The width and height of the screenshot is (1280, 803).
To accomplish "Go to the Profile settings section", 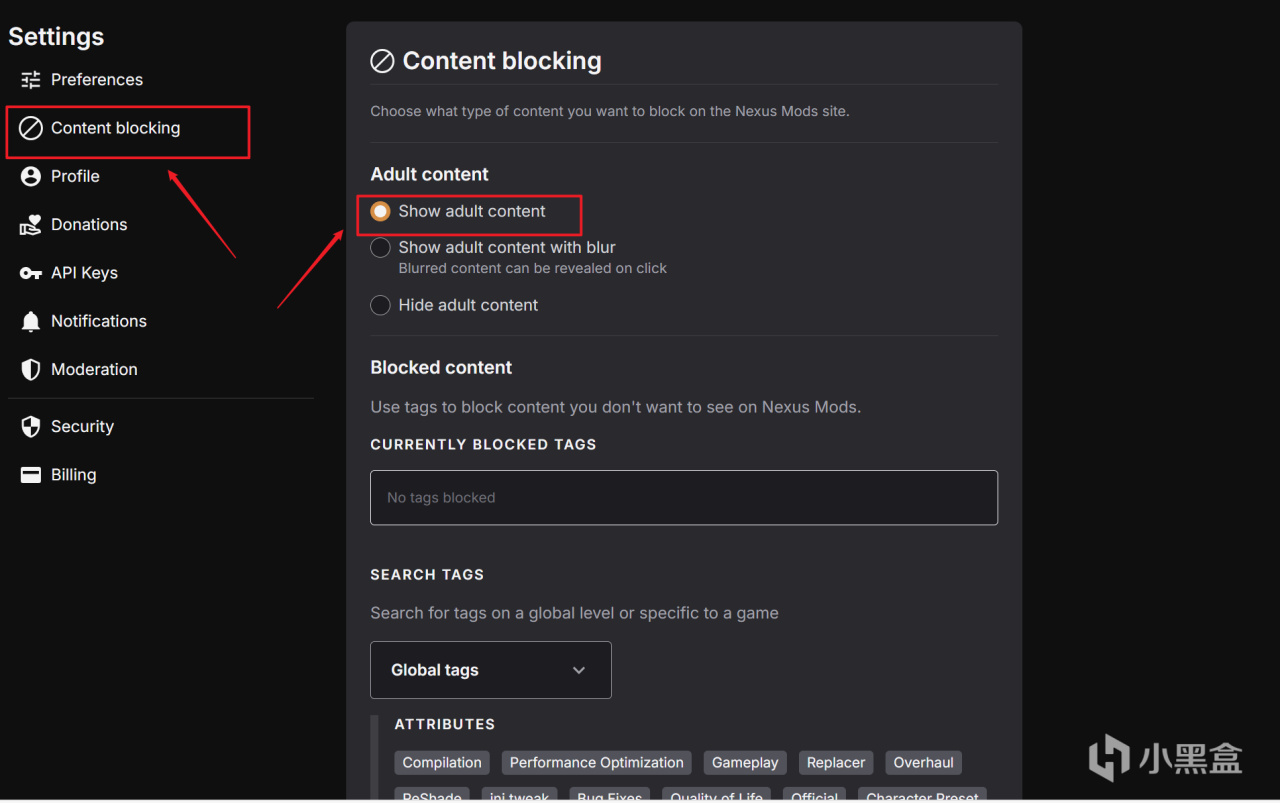I will (75, 176).
